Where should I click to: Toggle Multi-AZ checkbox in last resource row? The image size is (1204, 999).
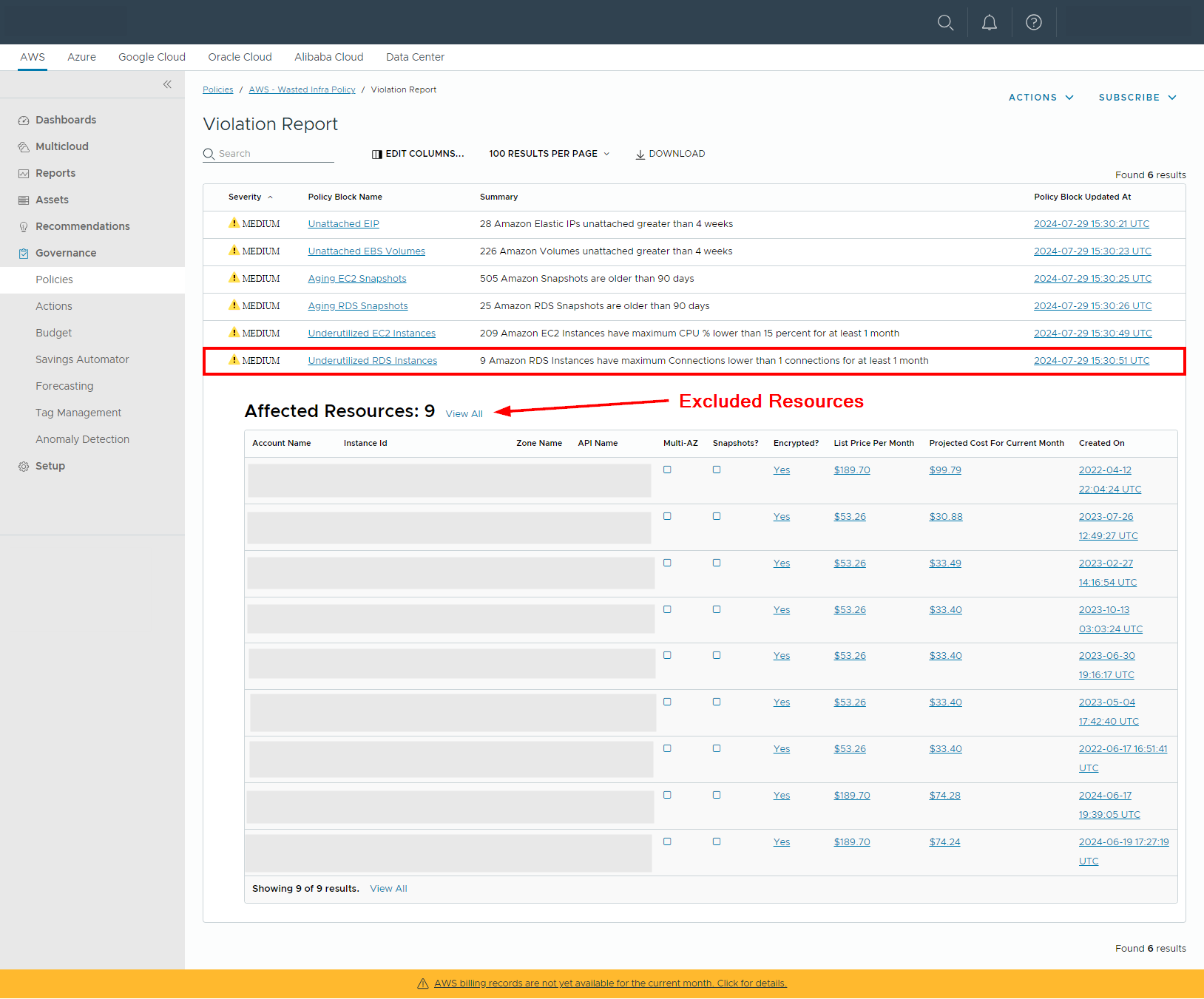pos(667,841)
